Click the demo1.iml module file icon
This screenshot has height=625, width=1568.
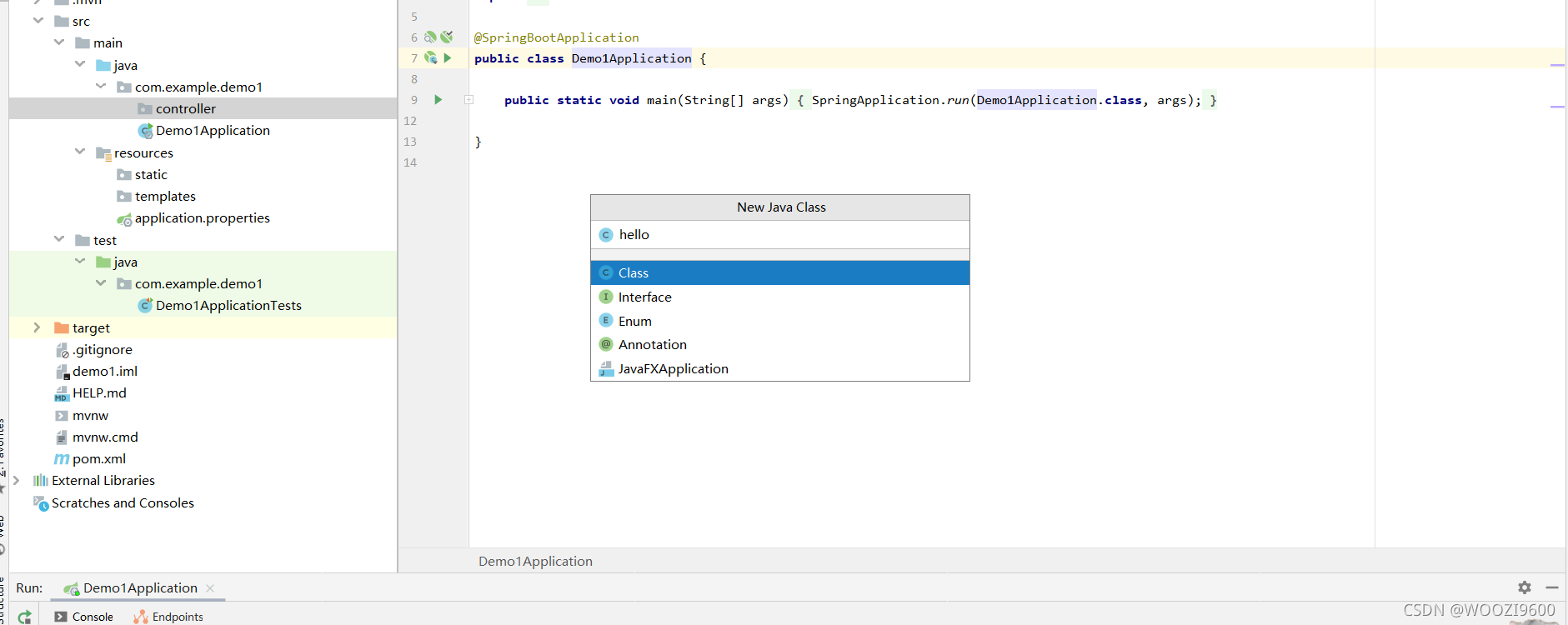pos(62,372)
